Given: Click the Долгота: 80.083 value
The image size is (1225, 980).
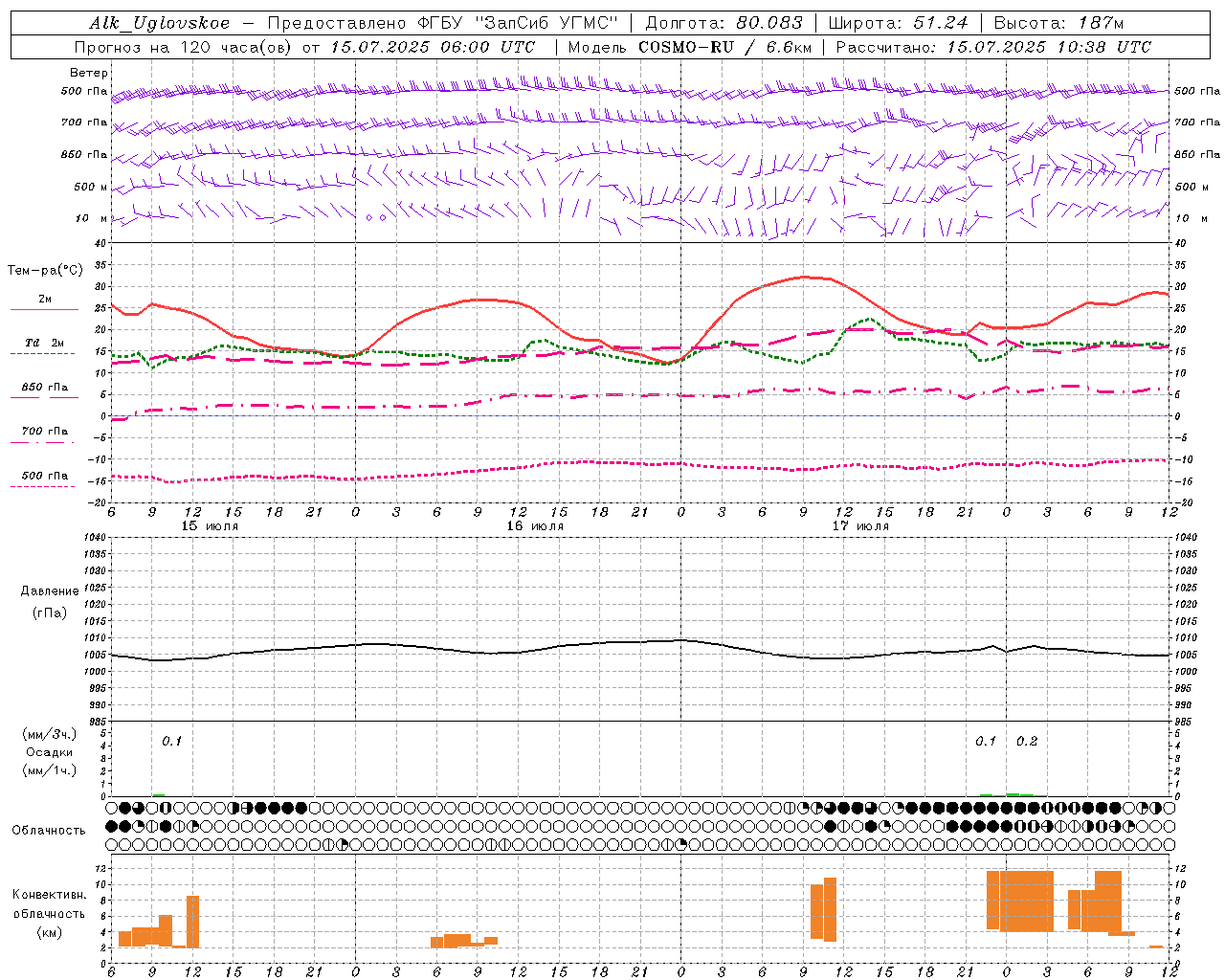Looking at the screenshot, I should (726, 23).
